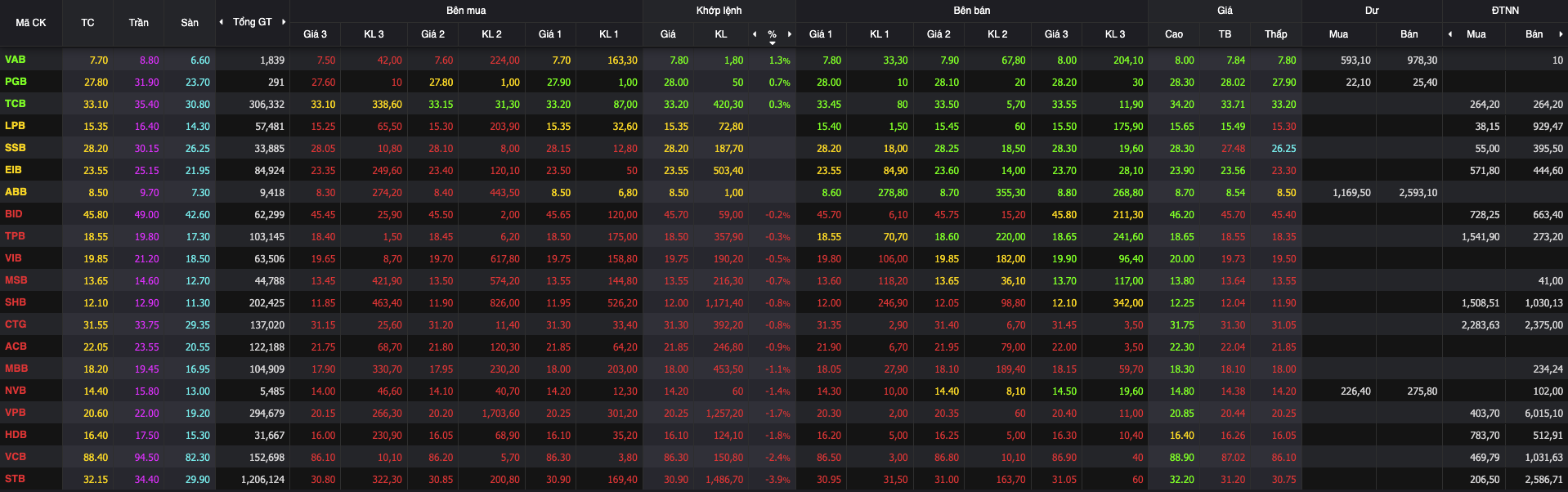Open the SHB stock symbol
This screenshot has height=492, width=1568.
click(x=16, y=302)
